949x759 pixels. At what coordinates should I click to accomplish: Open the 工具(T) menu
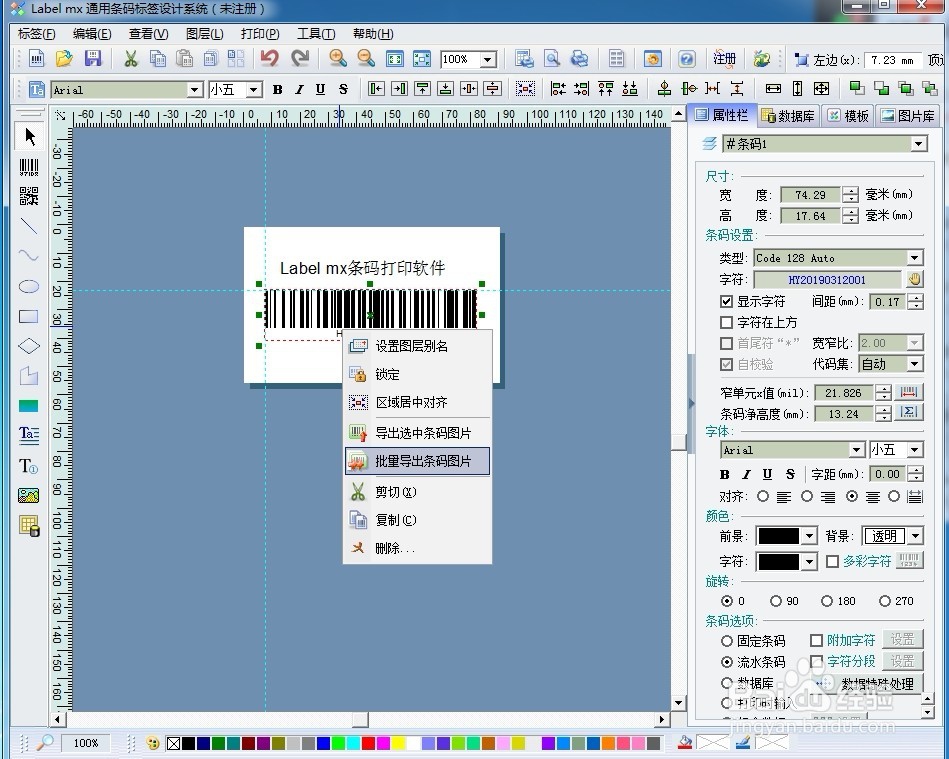point(316,34)
